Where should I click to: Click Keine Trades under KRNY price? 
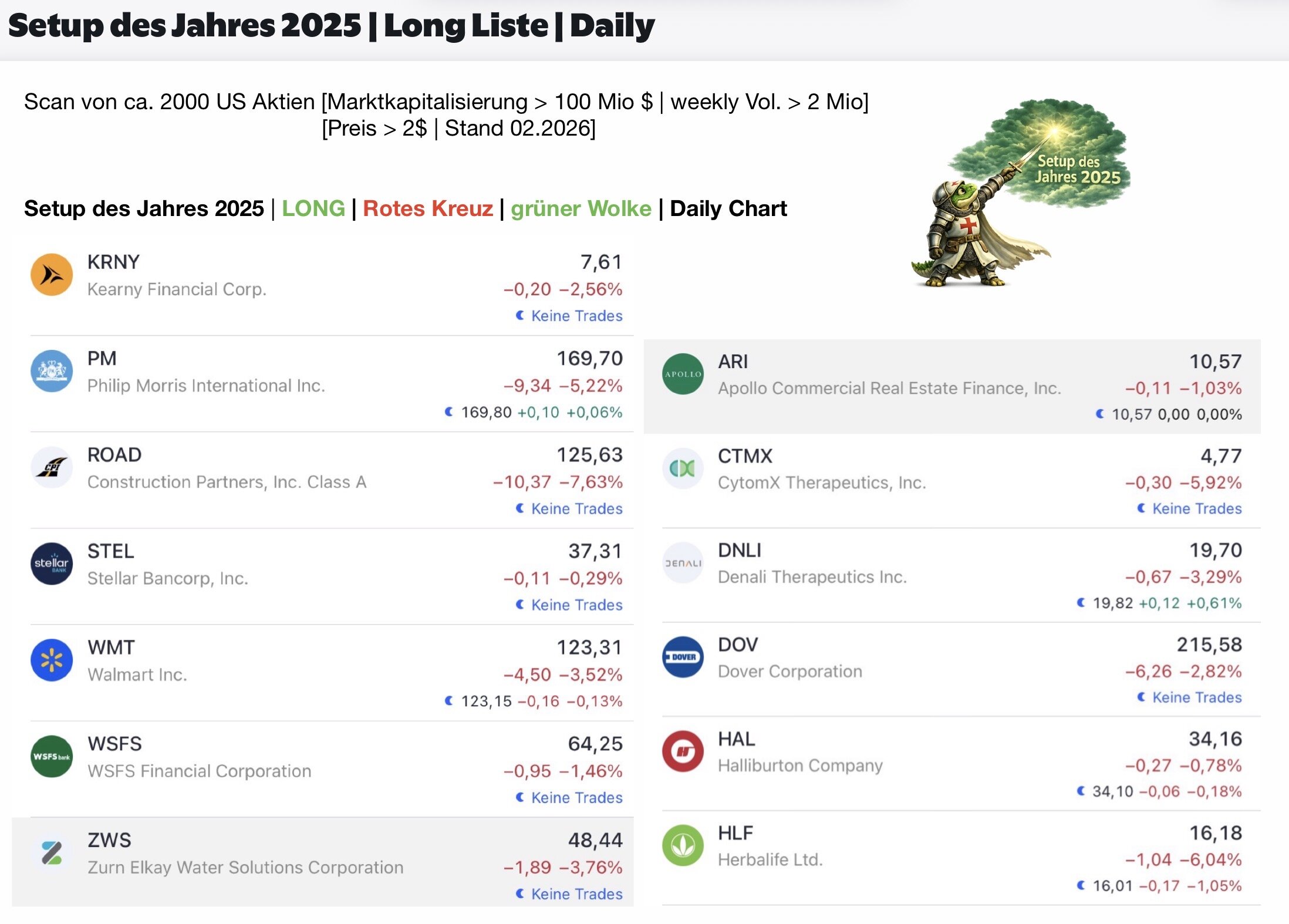tap(576, 316)
